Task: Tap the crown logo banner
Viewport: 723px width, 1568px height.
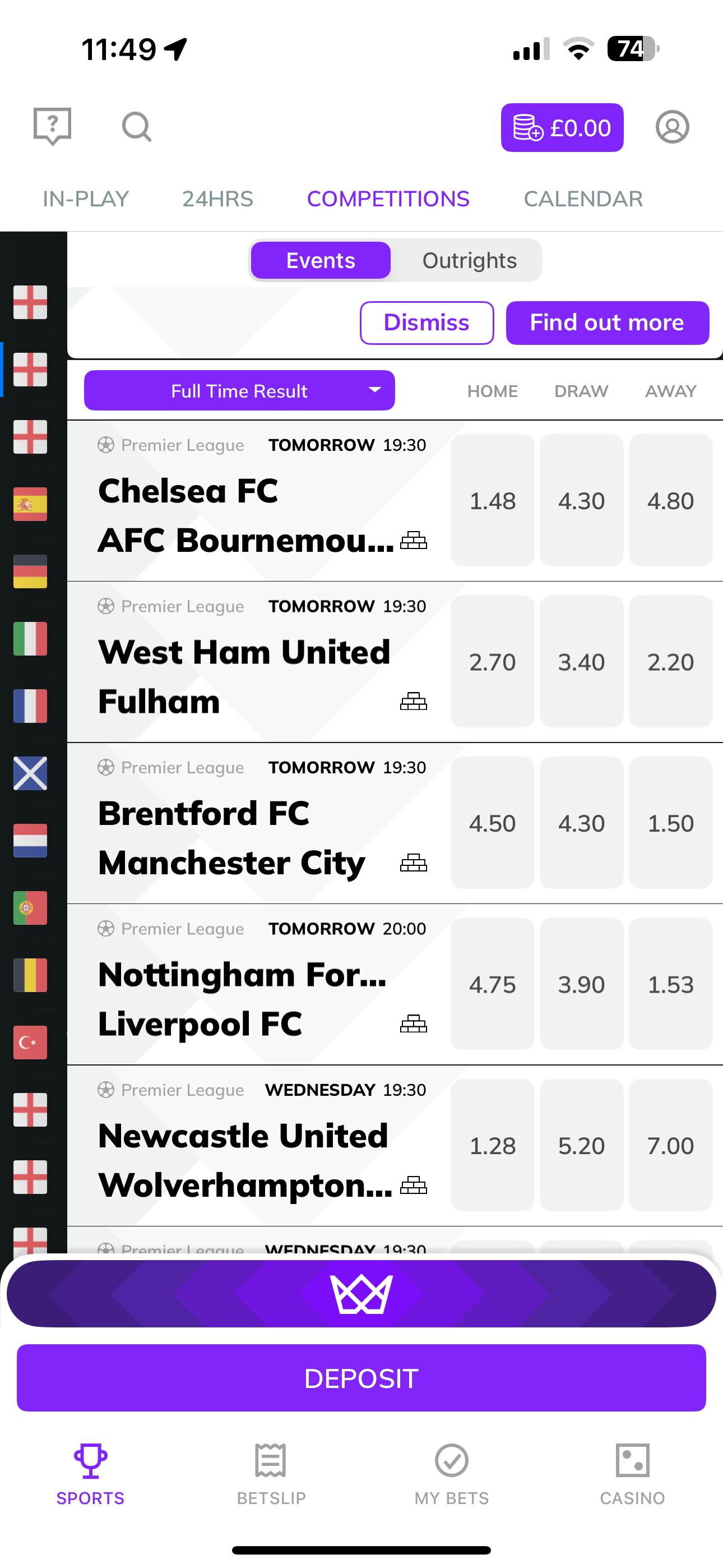Action: tap(361, 1294)
